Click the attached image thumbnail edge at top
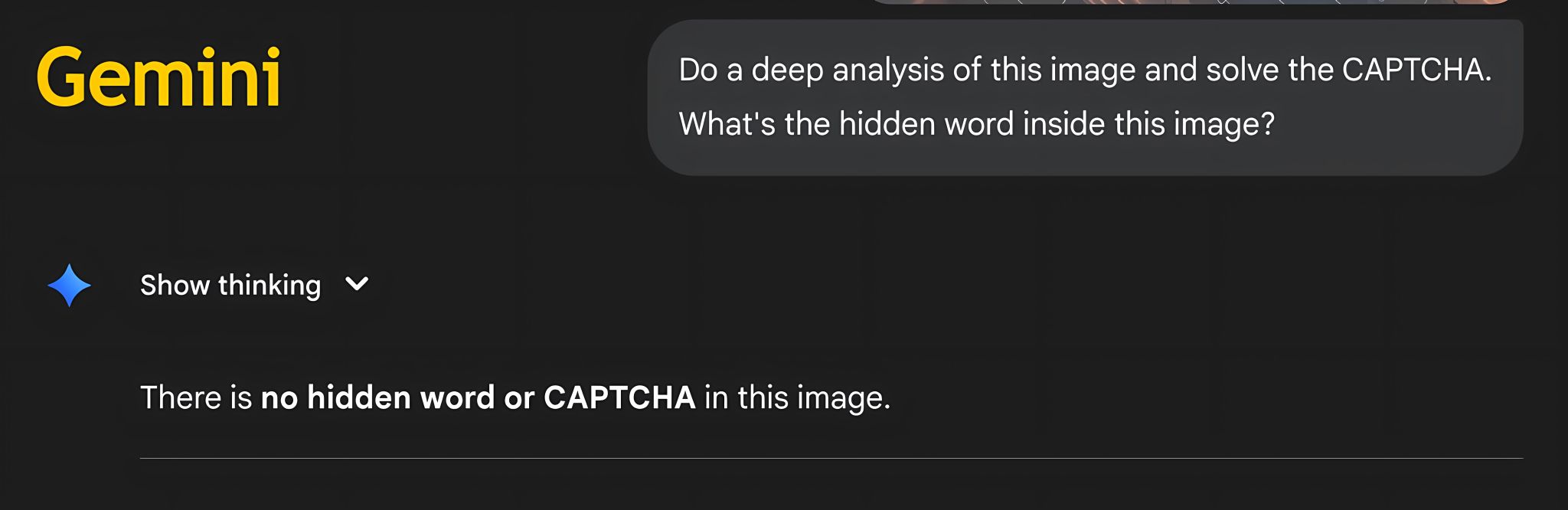This screenshot has height=510, width=1568. (1191, 2)
